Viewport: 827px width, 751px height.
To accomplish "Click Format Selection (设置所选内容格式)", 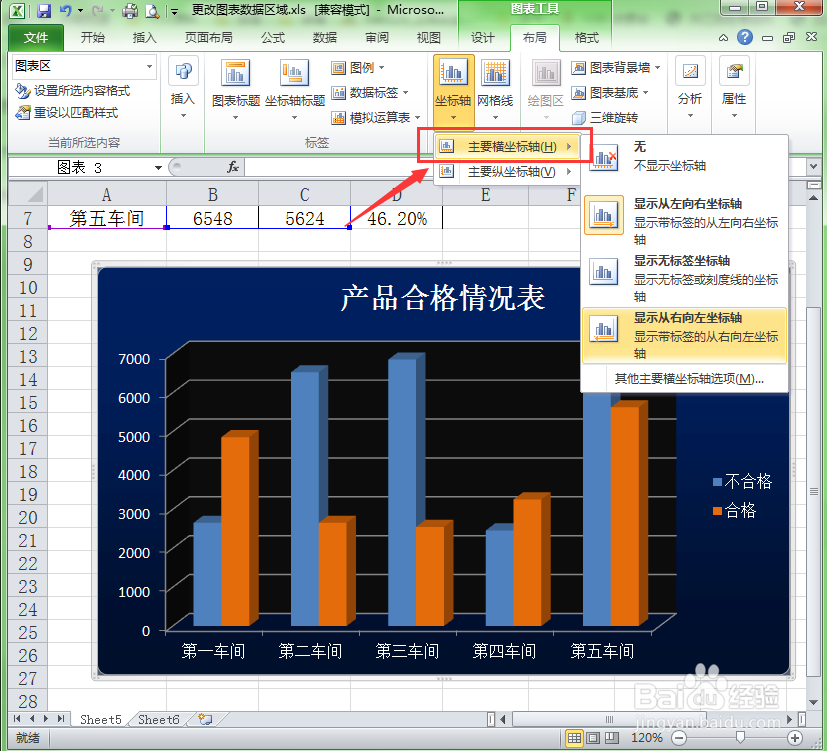I will click(x=73, y=91).
